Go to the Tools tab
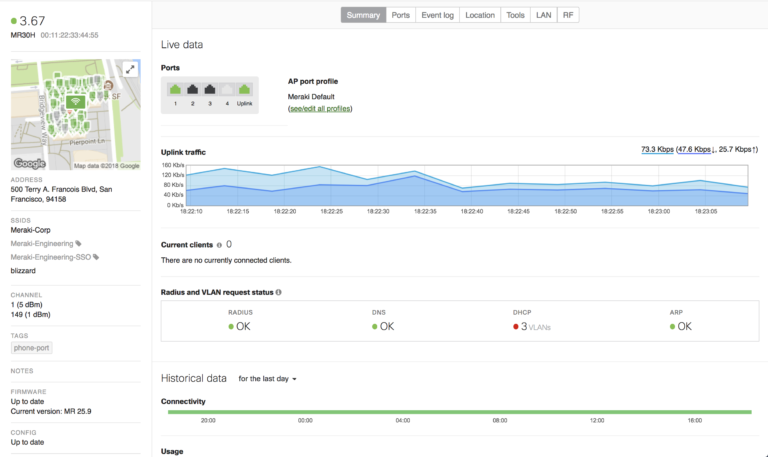Image resolution: width=768 pixels, height=457 pixels. pos(515,15)
